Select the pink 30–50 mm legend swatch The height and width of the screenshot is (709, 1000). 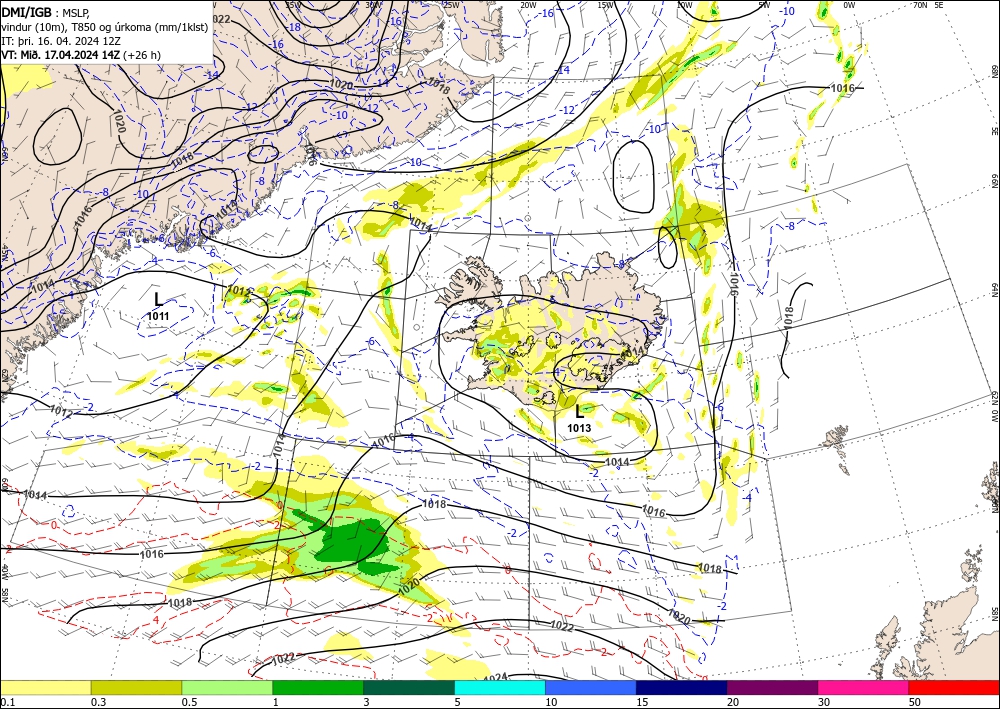coord(864,687)
